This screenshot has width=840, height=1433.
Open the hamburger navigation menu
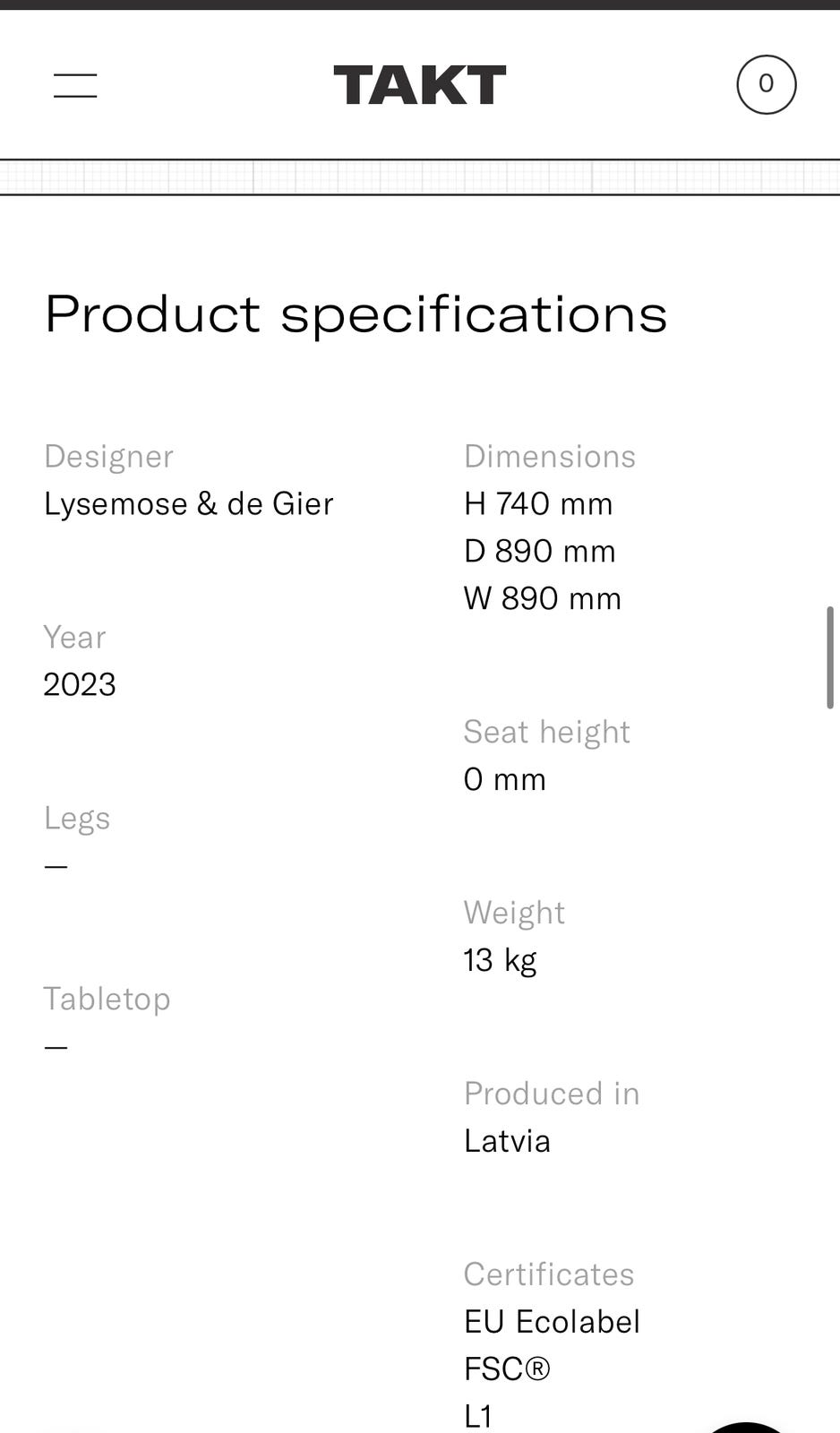(75, 86)
